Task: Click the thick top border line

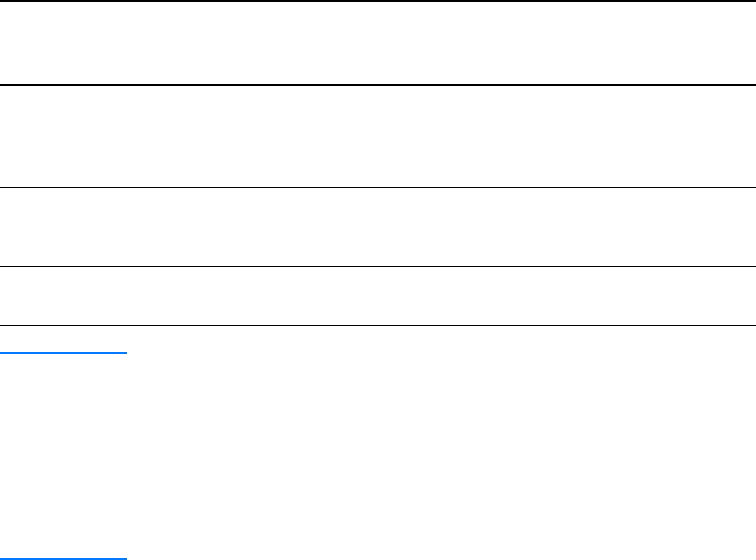Action: (x=378, y=1)
